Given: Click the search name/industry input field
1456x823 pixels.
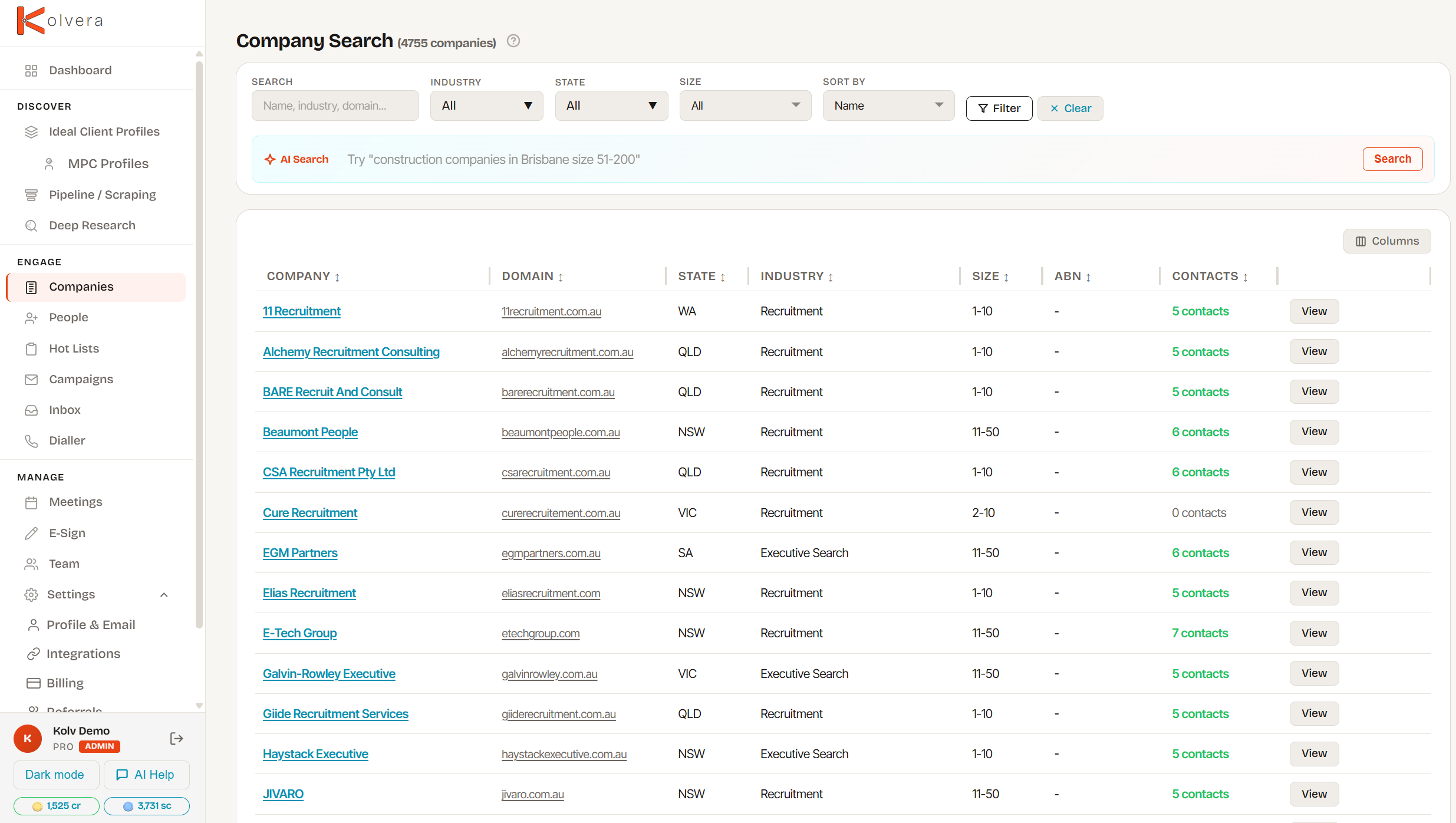Looking at the screenshot, I should 335,106.
